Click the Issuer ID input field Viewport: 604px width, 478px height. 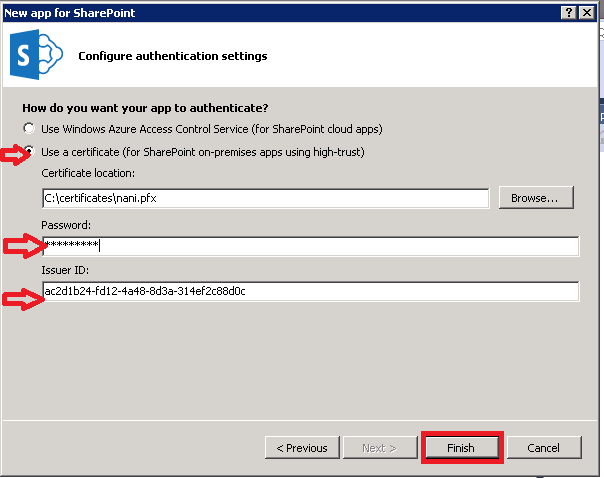tap(310, 291)
